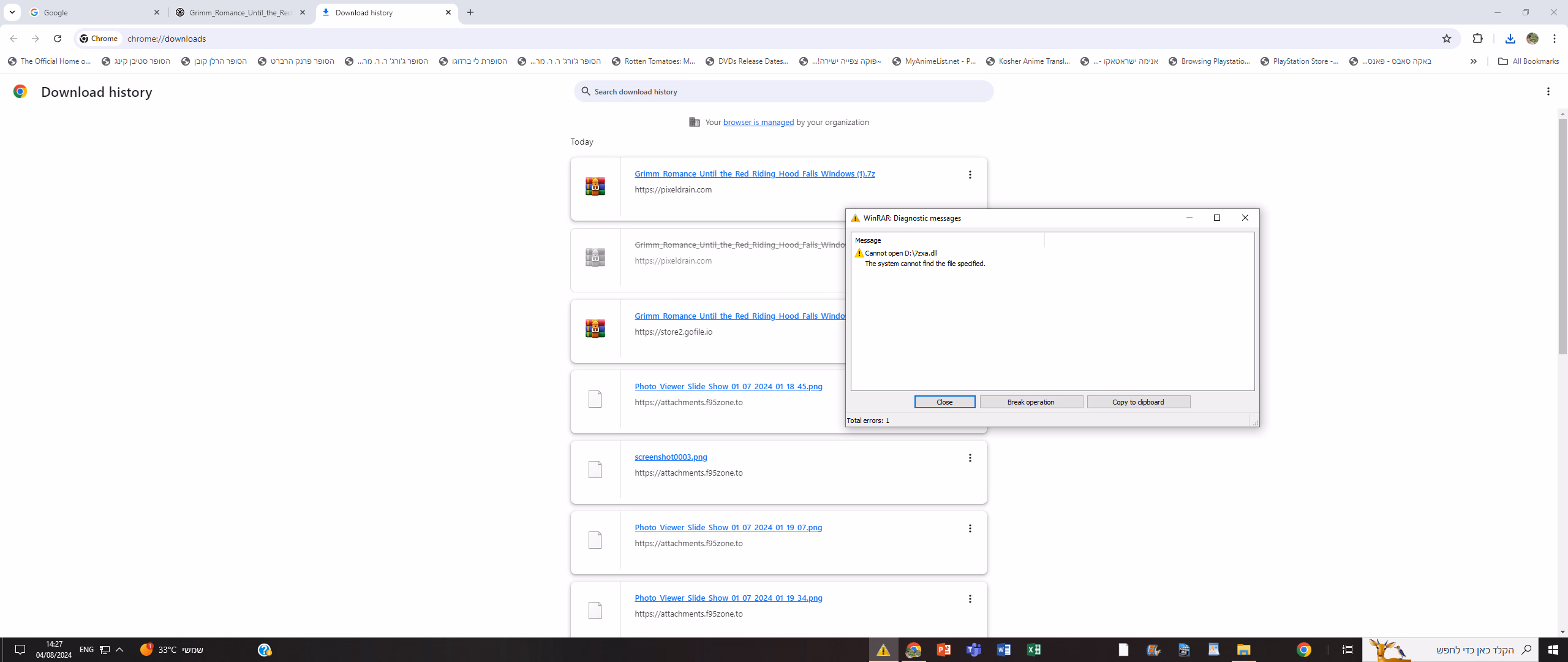Click the Close button in WinRAR dialog

[944, 402]
